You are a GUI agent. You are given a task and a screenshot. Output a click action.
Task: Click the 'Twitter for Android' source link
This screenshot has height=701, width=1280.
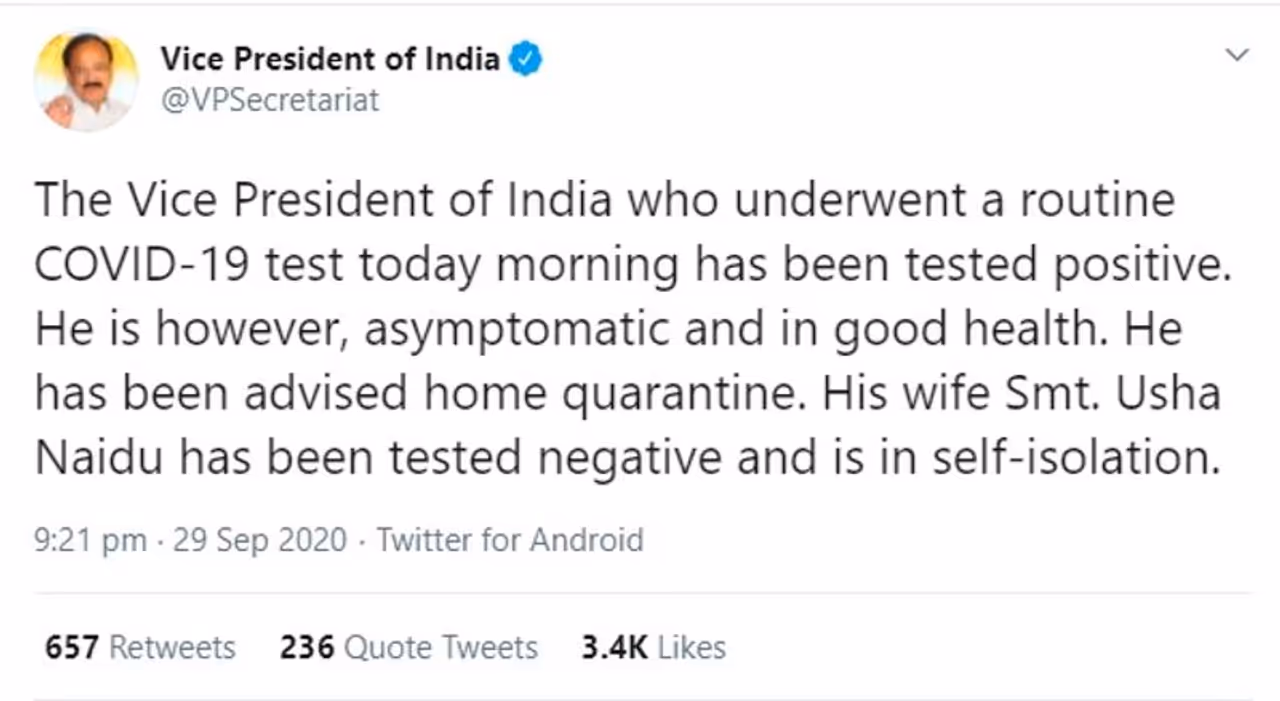pyautogui.click(x=510, y=541)
